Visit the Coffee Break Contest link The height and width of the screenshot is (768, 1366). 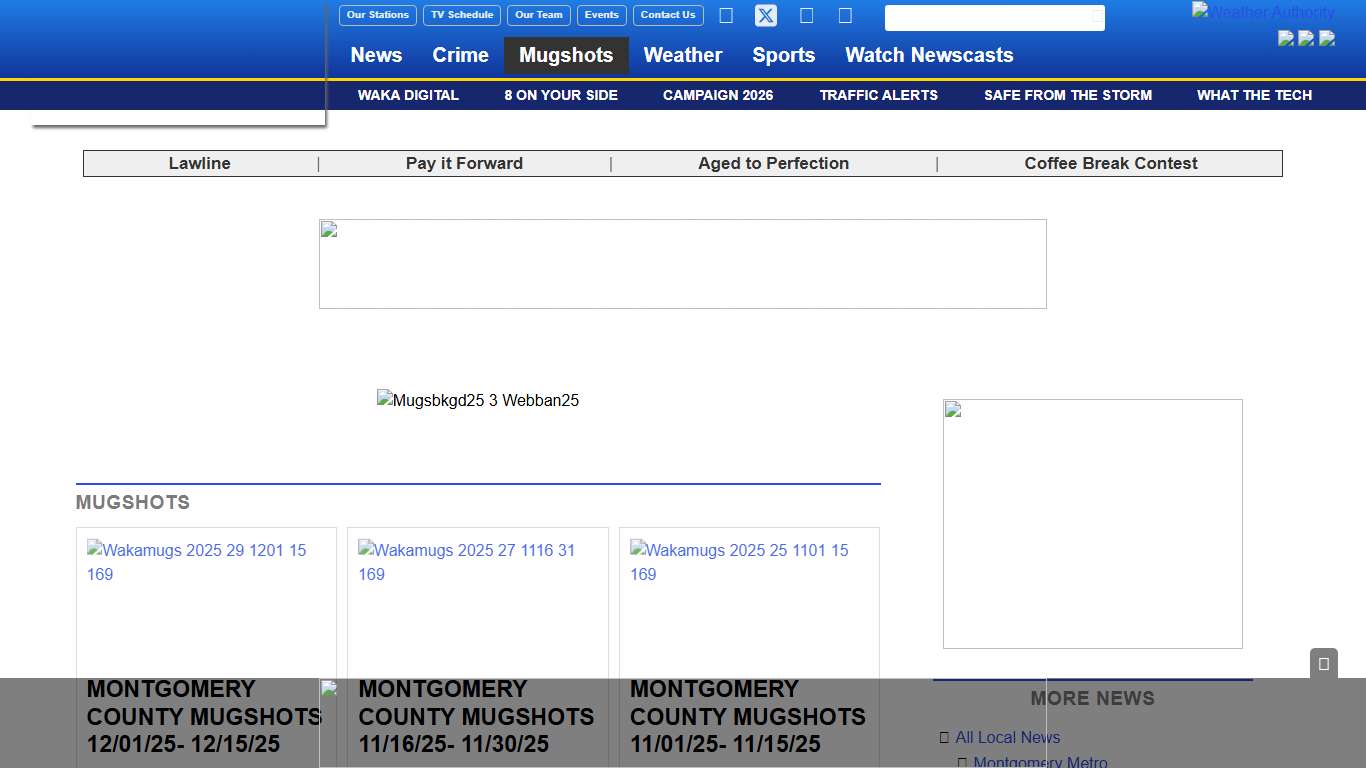(1110, 163)
